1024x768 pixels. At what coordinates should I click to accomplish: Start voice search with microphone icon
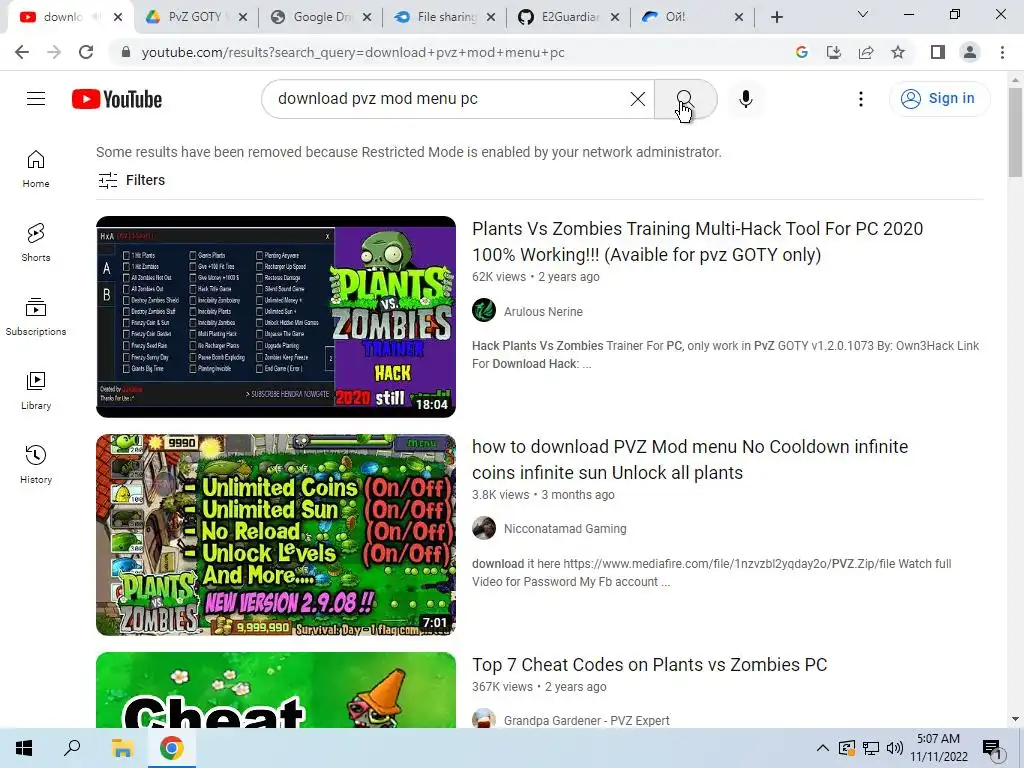745,99
